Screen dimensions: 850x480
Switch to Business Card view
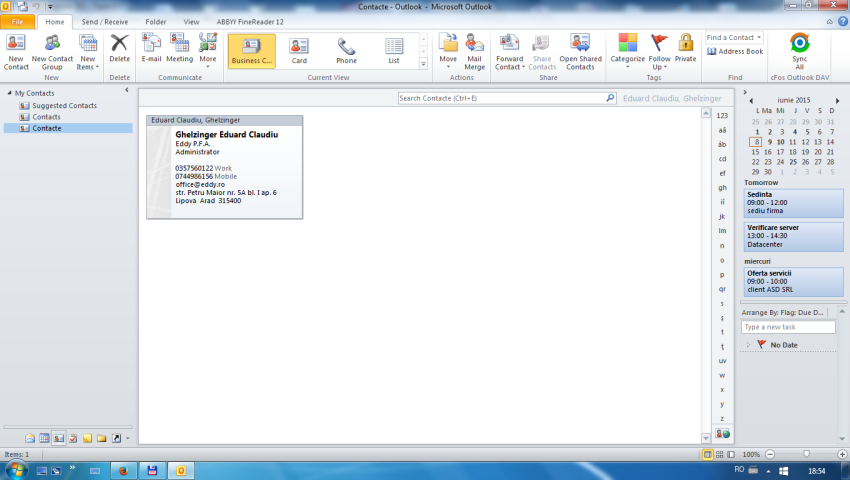click(x=252, y=51)
